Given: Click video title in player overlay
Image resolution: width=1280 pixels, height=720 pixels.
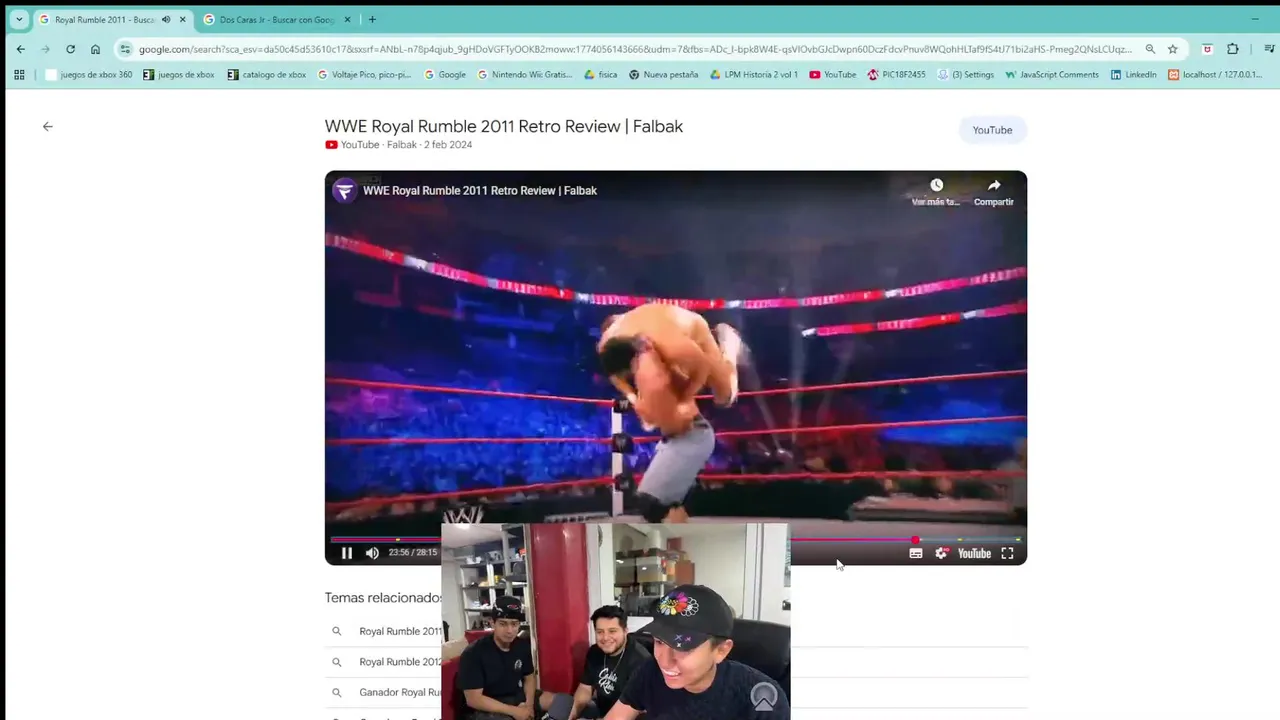Looking at the screenshot, I should [x=480, y=190].
